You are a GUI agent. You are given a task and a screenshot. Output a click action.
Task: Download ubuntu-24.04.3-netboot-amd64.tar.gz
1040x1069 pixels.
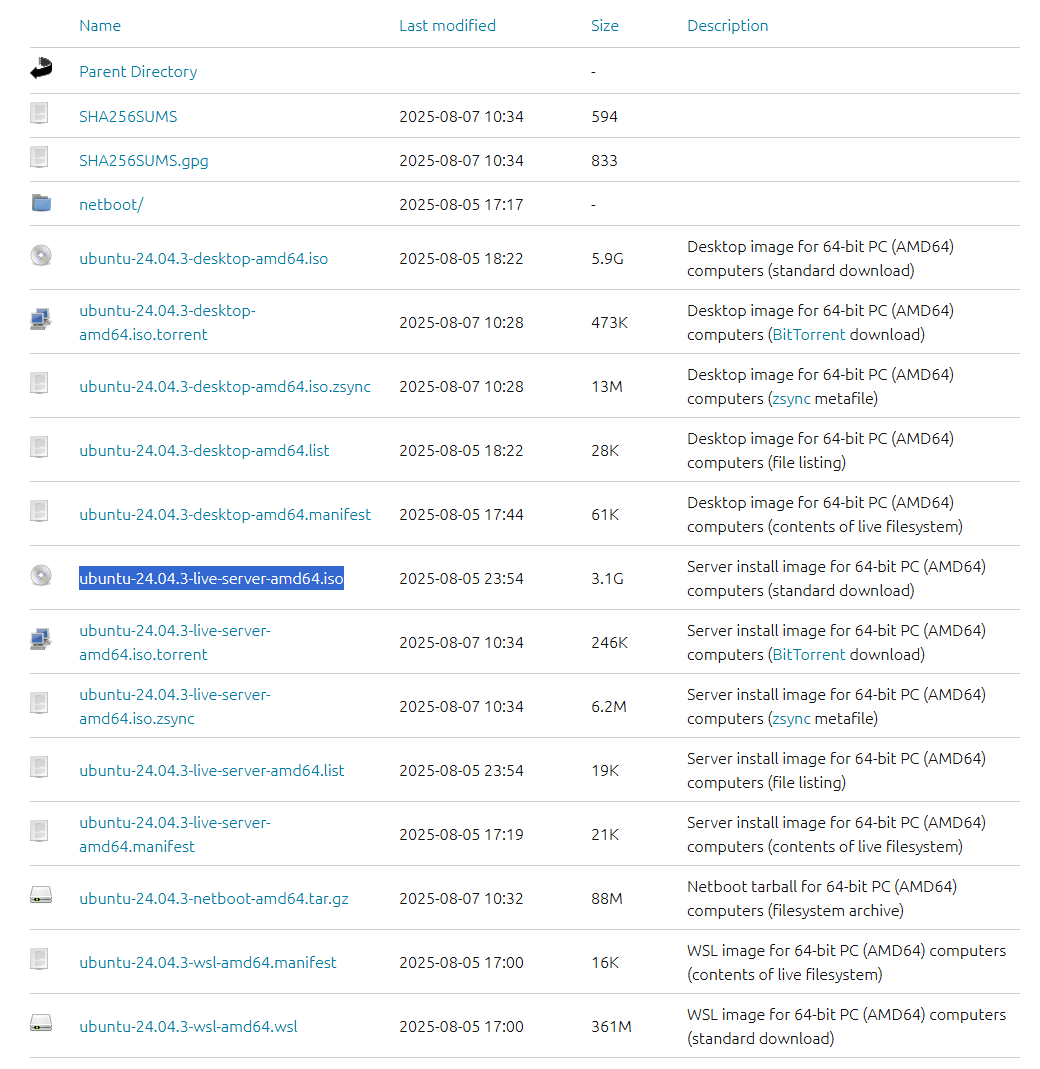(213, 899)
